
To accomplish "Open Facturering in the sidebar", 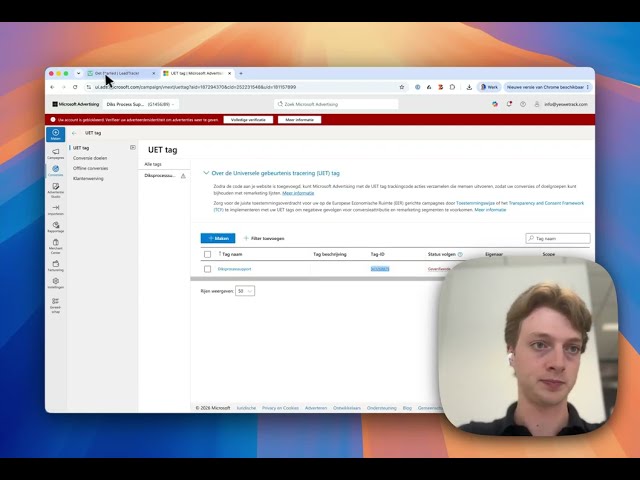I will click(56, 266).
